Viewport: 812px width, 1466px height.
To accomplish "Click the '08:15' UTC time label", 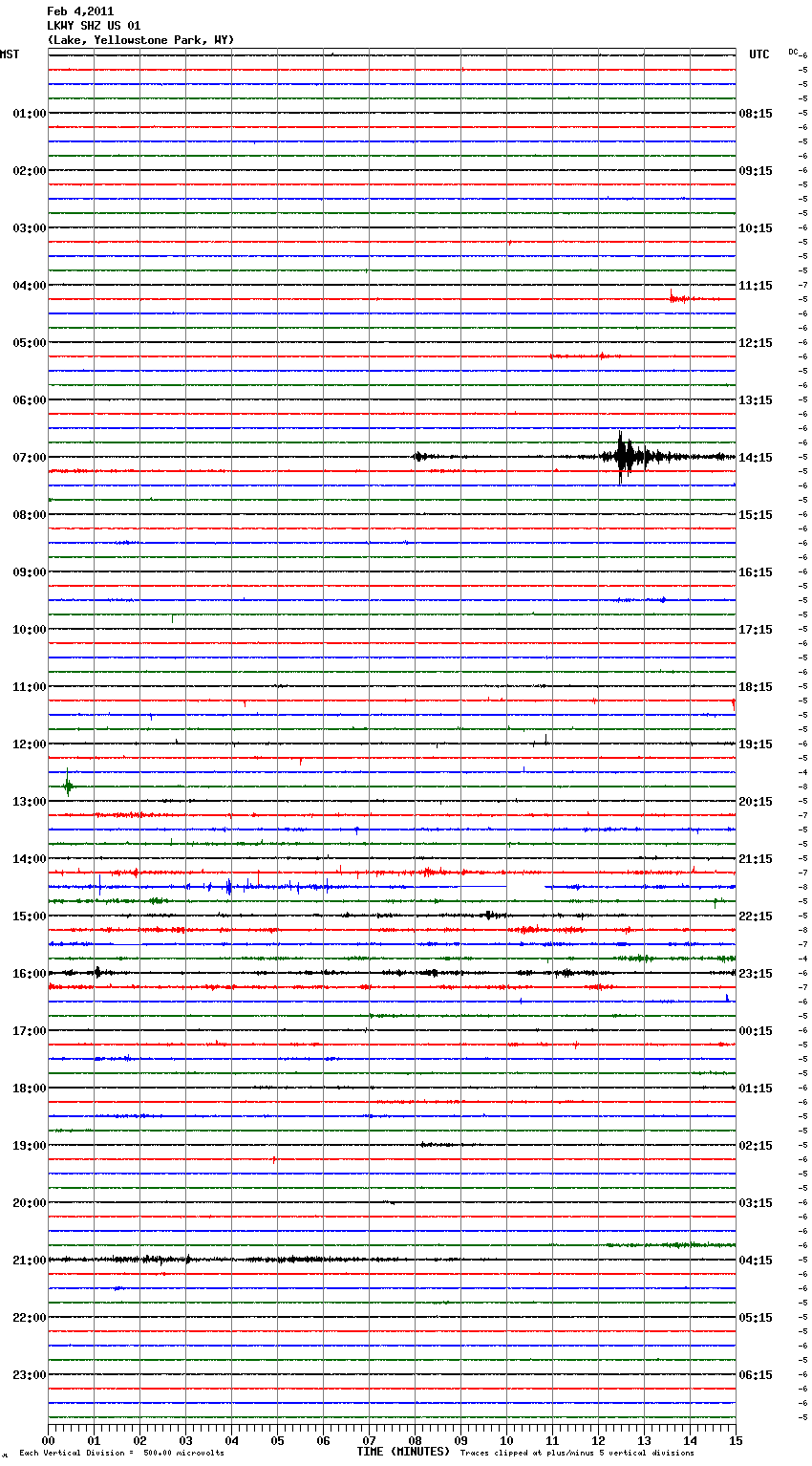I will (x=756, y=114).
